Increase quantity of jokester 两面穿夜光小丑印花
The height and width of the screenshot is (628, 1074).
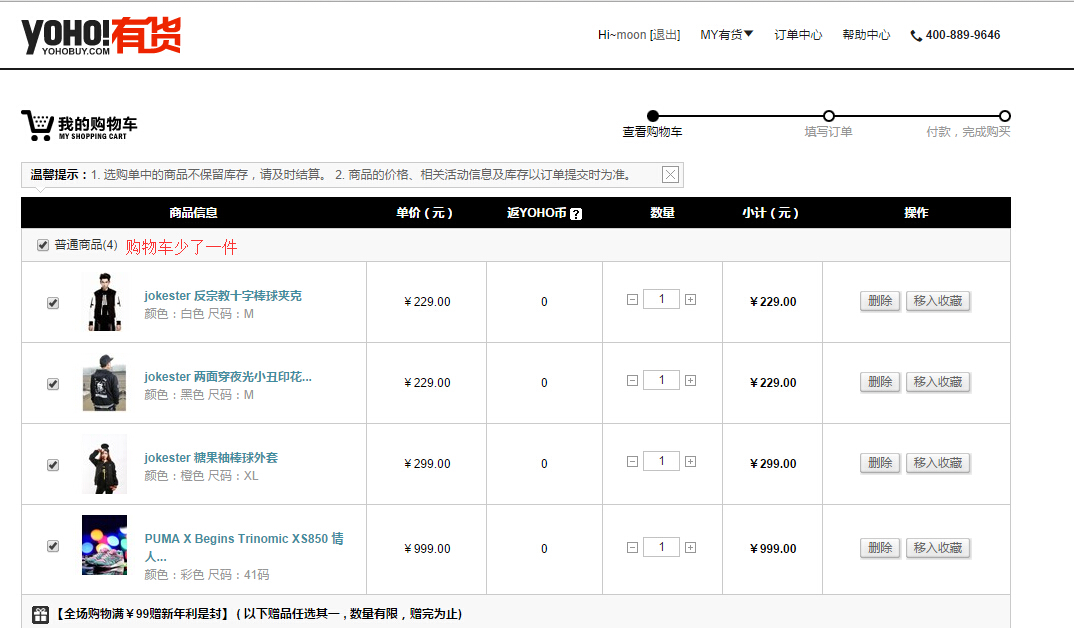tap(690, 380)
